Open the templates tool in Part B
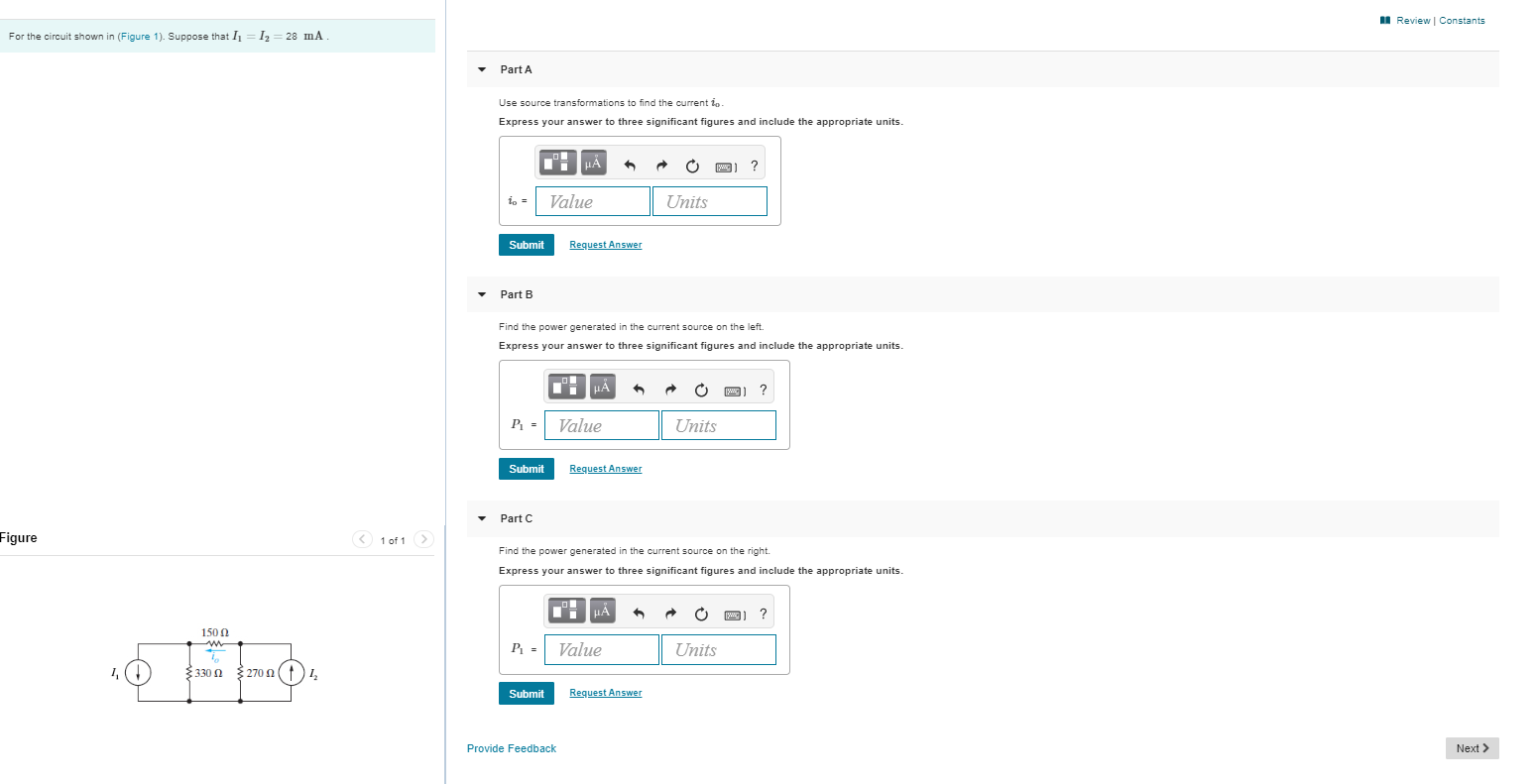This screenshot has height=784, width=1538. coord(566,387)
